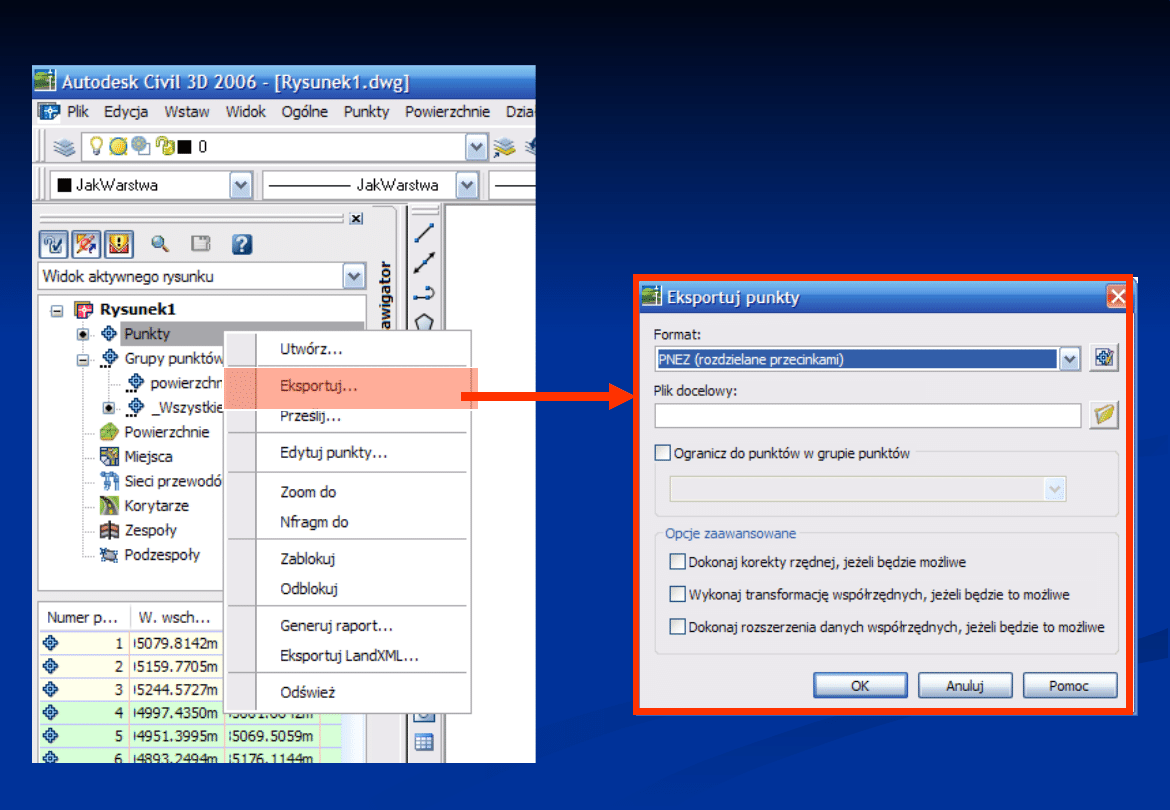Enable Dokonaj korekty rzędnej checkbox

[678, 562]
